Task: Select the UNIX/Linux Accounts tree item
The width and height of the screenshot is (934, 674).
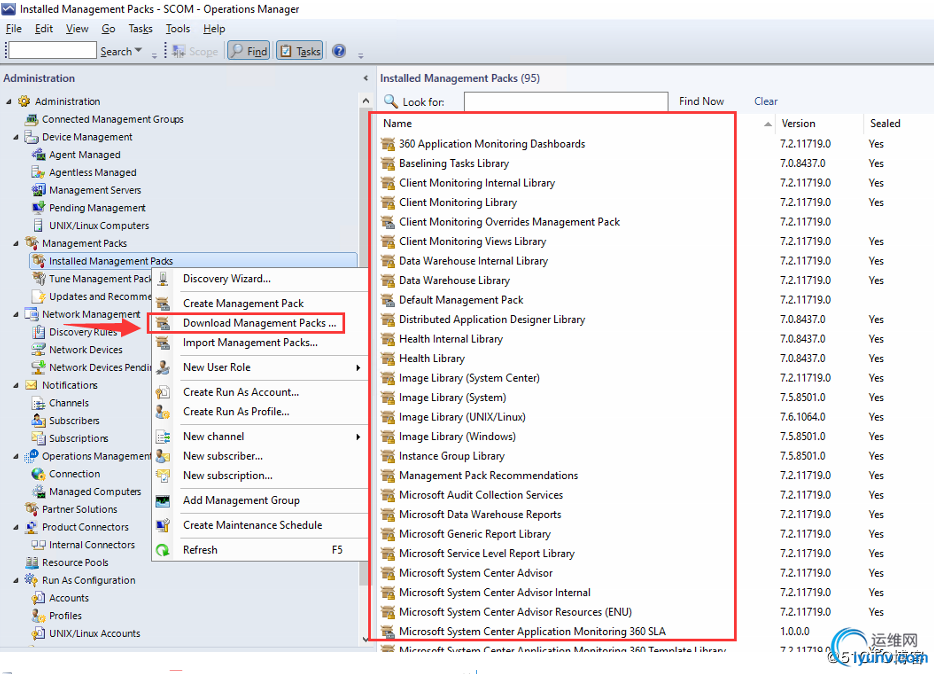Action: click(94, 634)
